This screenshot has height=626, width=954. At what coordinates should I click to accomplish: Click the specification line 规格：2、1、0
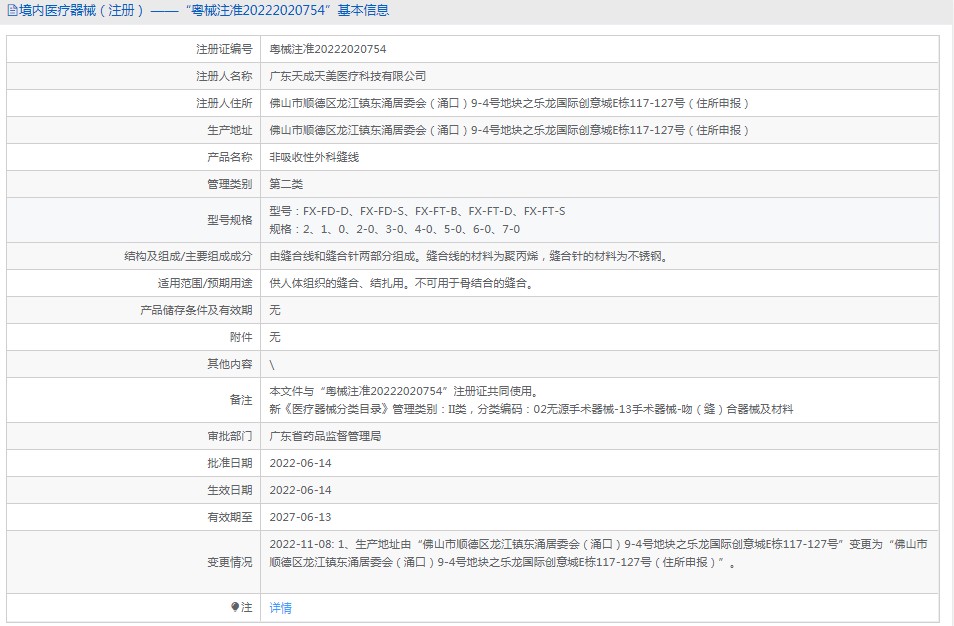(395, 229)
